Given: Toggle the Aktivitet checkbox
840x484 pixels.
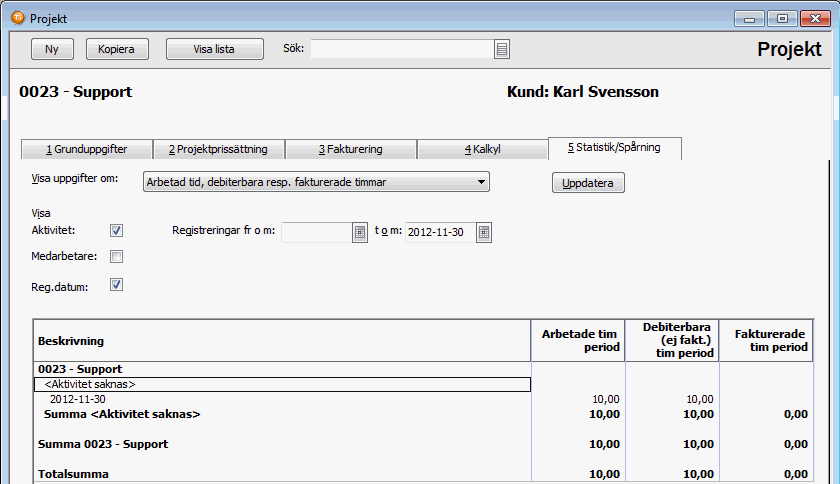Looking at the screenshot, I should (117, 231).
